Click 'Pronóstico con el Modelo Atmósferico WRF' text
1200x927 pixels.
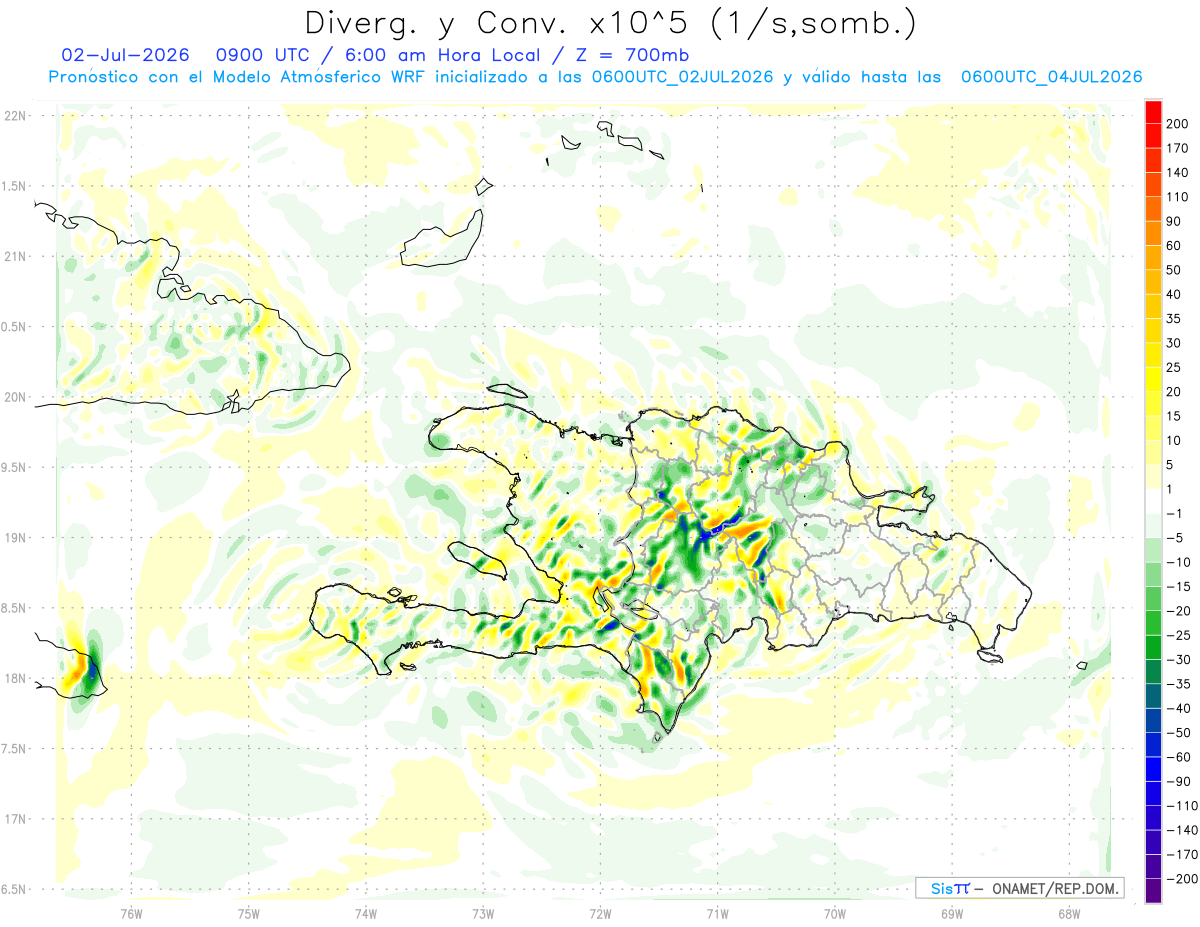238,77
